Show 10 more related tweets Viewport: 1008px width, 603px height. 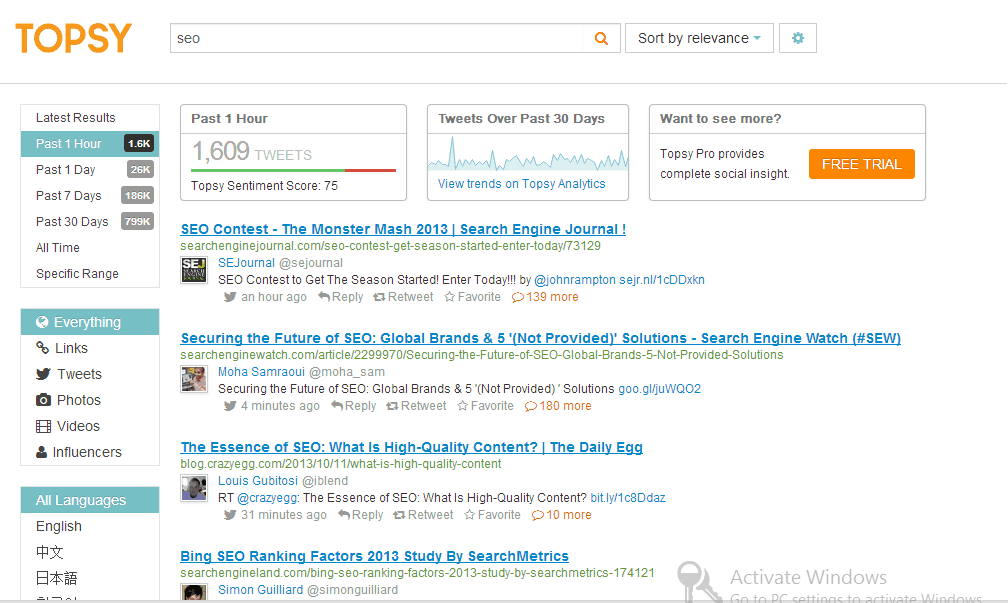(x=562, y=515)
